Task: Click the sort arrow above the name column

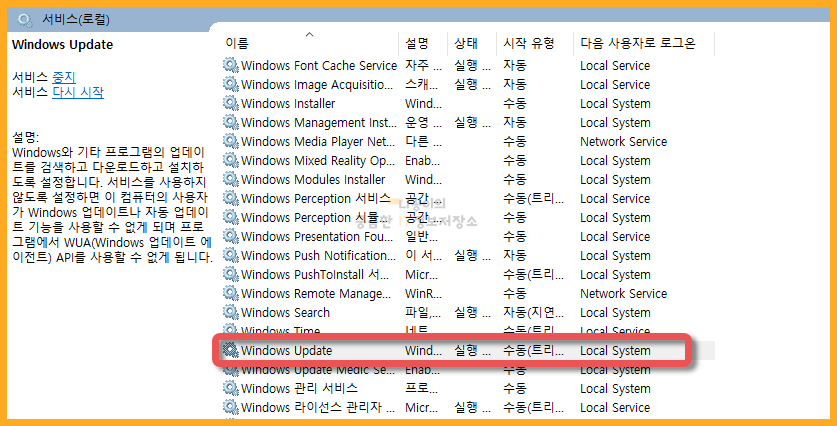Action: (309, 35)
